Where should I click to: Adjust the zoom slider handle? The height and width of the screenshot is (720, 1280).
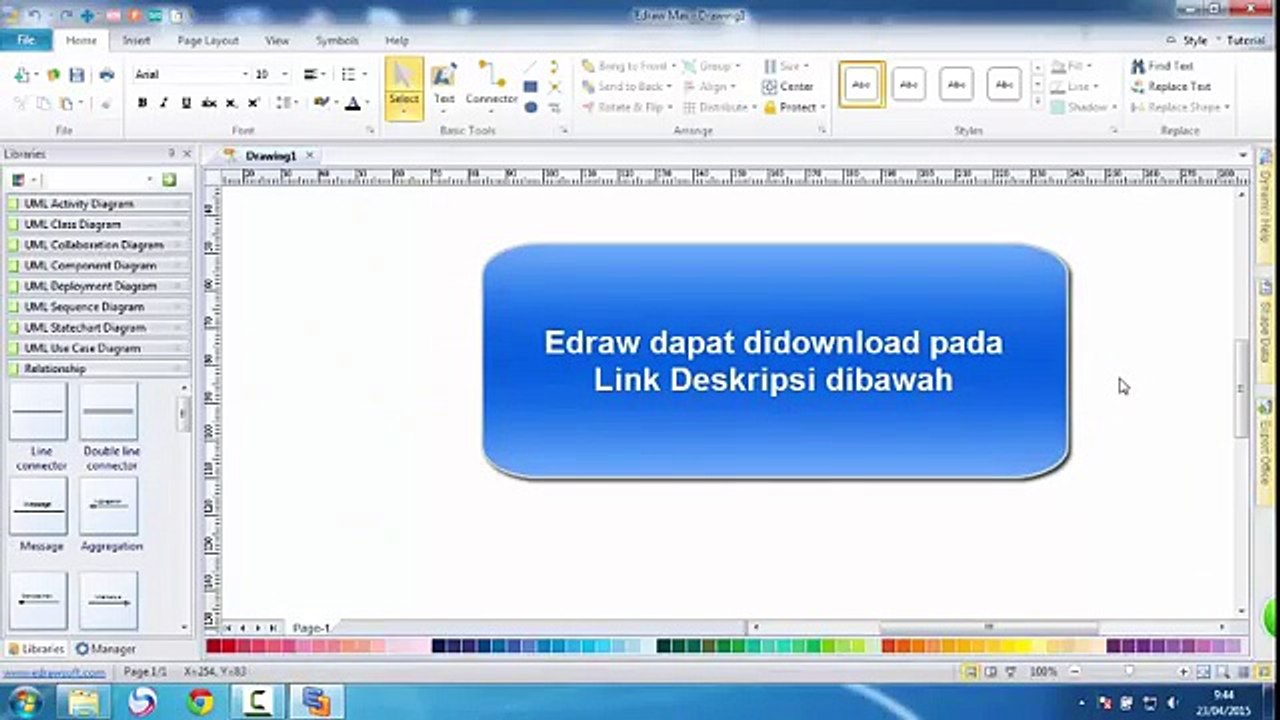coord(1129,672)
